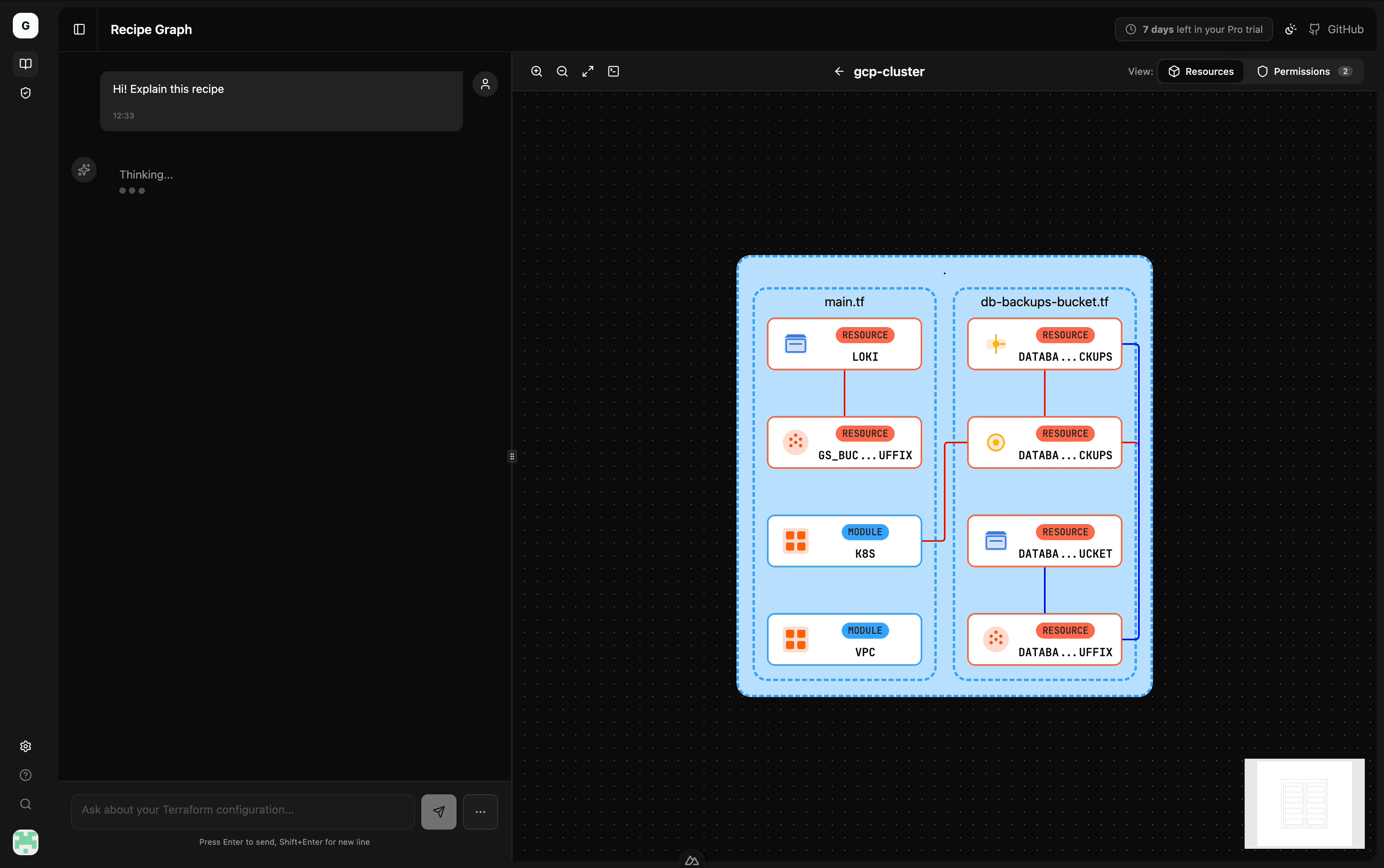Open the more options menu in chat

(x=480, y=811)
